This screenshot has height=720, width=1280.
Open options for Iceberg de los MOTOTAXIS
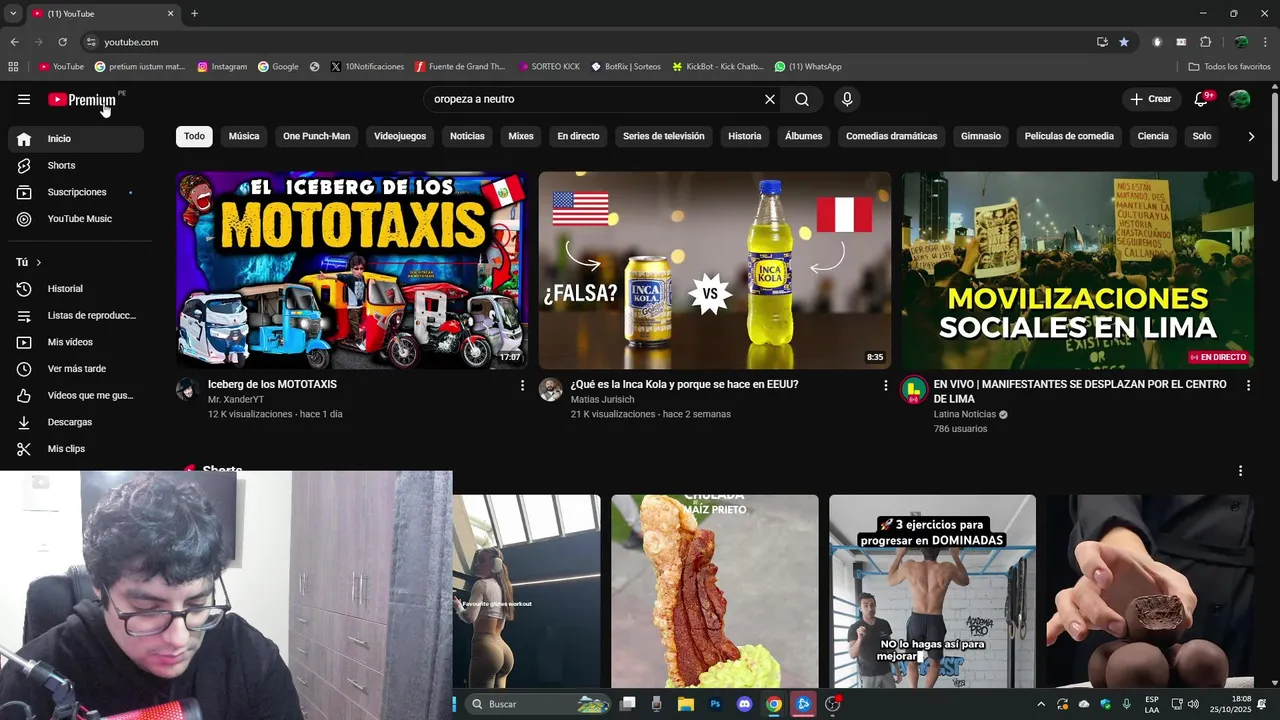click(522, 385)
